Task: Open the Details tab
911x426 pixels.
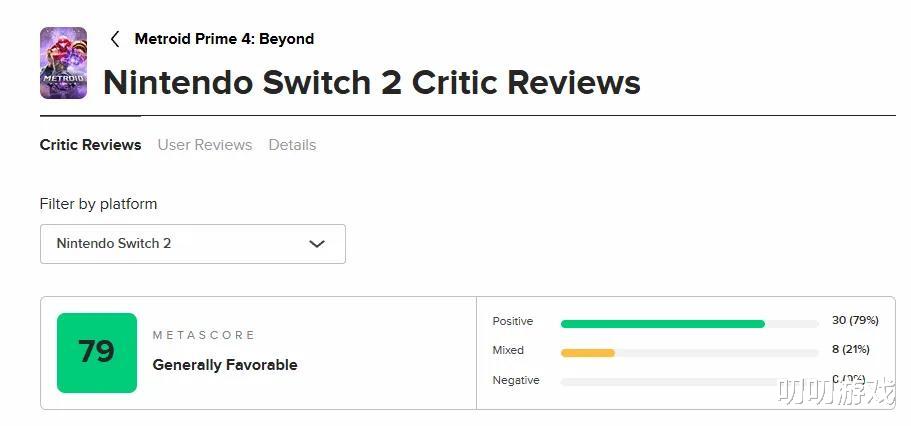Action: [292, 145]
